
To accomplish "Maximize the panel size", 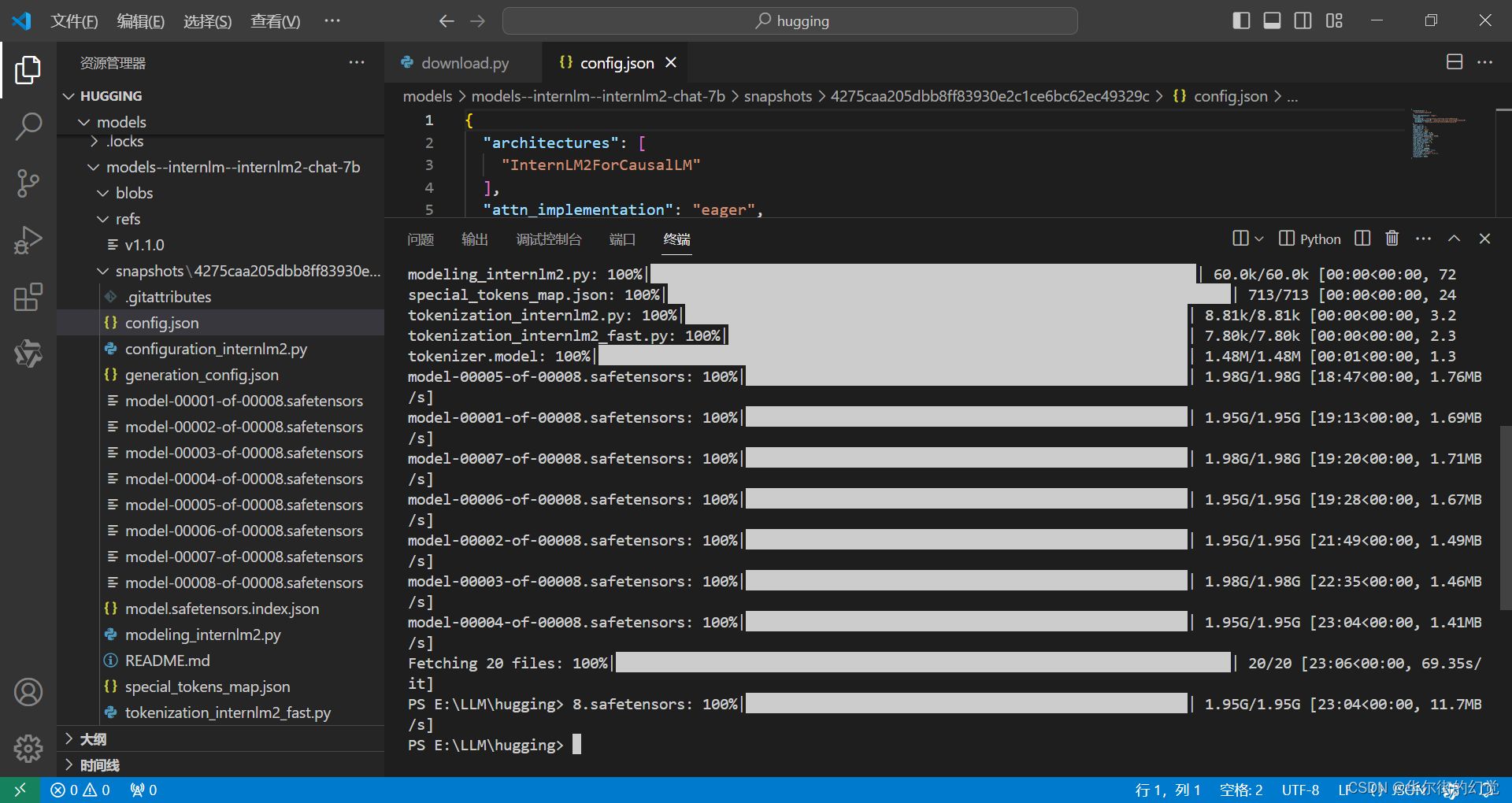I will [x=1454, y=239].
